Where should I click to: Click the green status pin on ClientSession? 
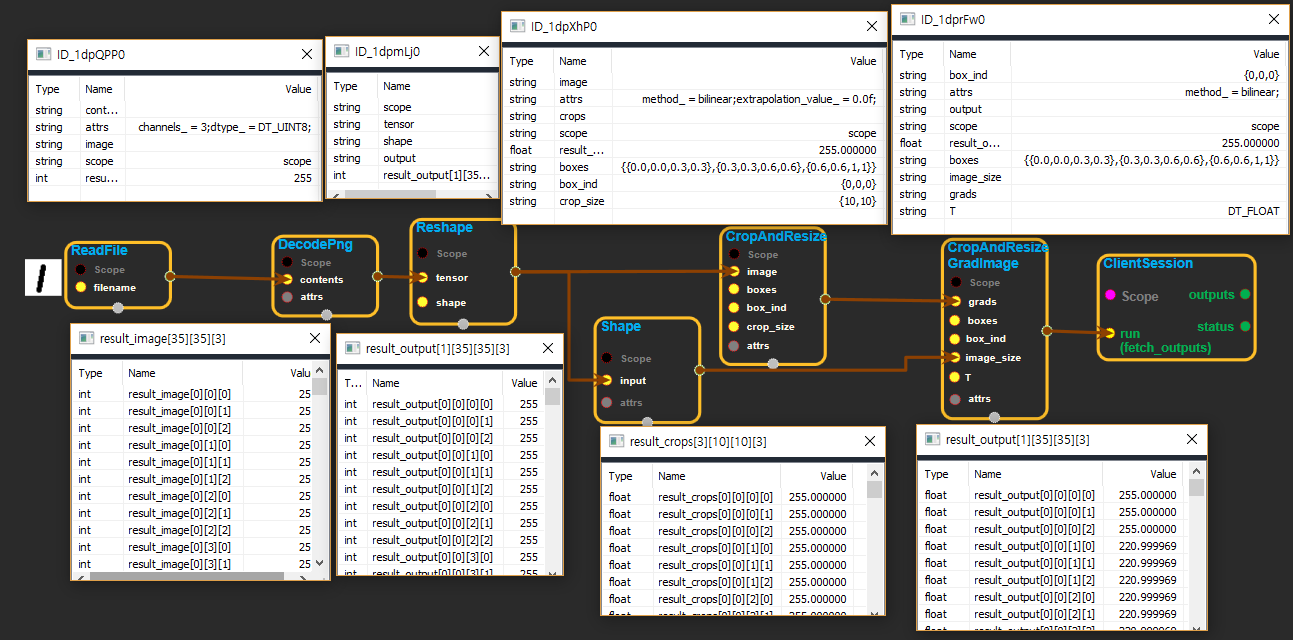click(x=1244, y=327)
